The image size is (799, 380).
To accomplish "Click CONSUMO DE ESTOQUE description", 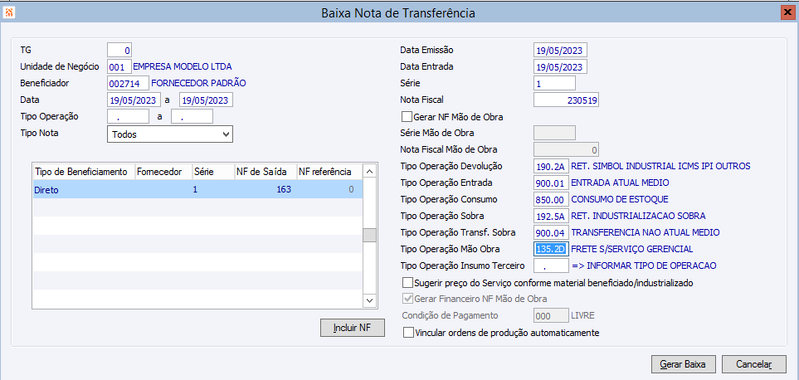I will pos(619,199).
